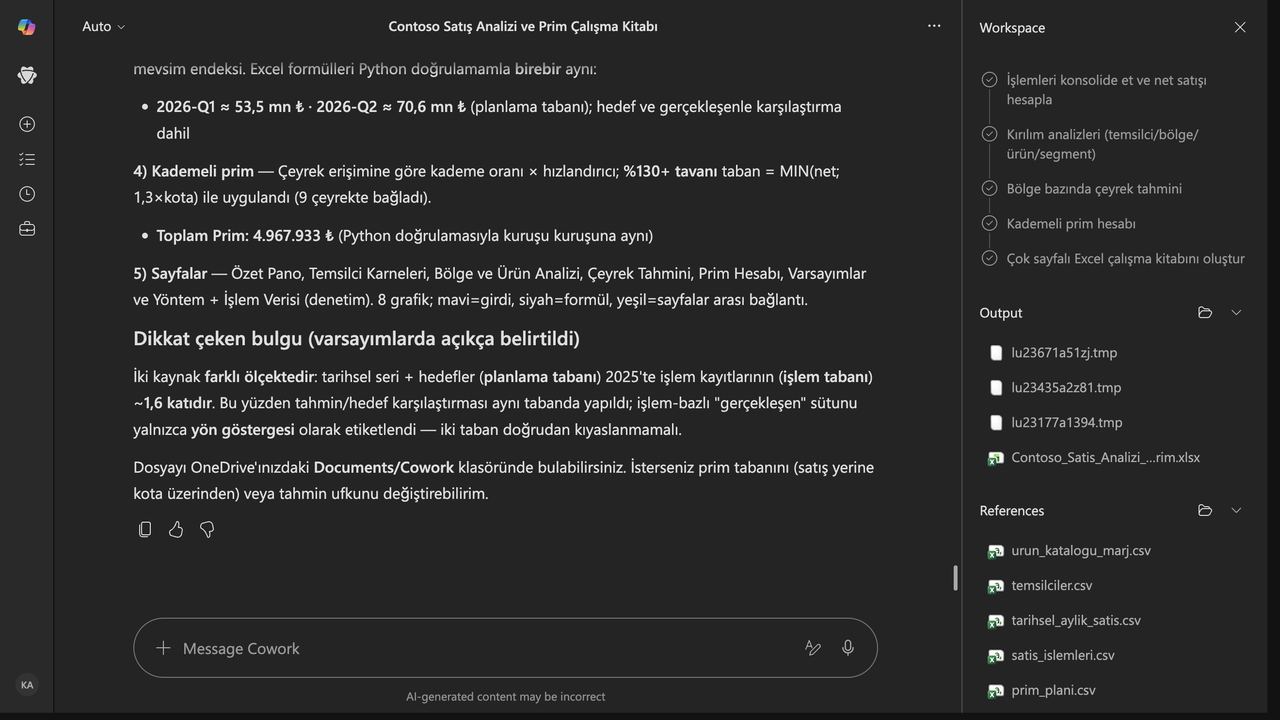The image size is (1280, 720).
Task: Click the 'Çok sayfalı Excel' task checkmark
Action: pos(989,258)
